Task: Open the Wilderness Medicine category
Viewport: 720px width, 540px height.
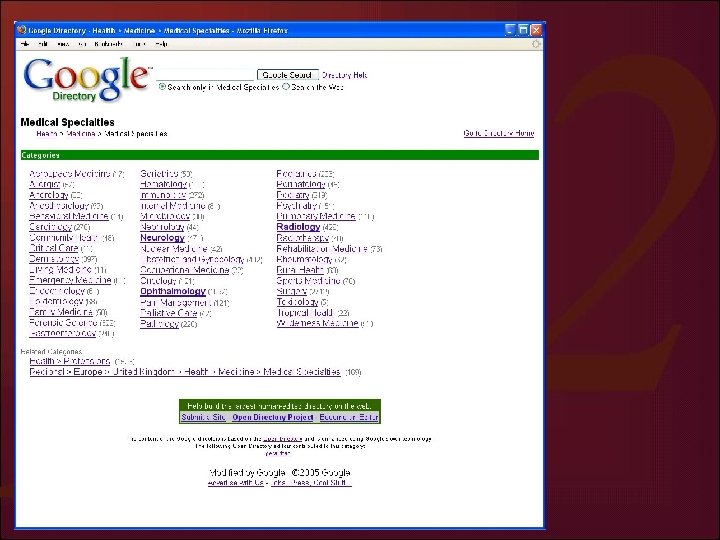Action: (317, 323)
